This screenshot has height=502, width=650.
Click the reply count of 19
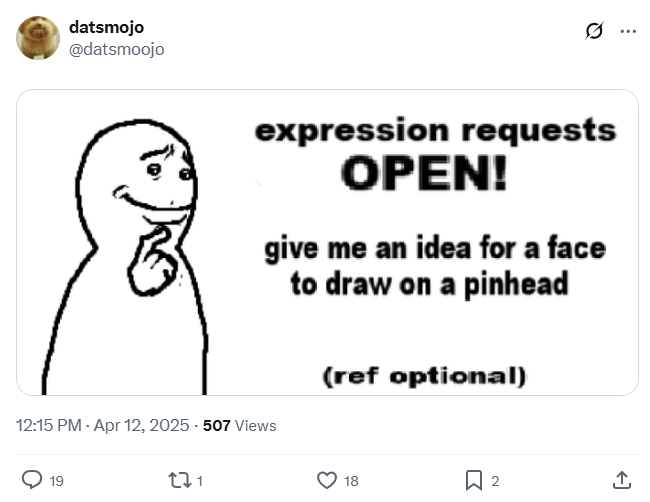pyautogui.click(x=57, y=482)
